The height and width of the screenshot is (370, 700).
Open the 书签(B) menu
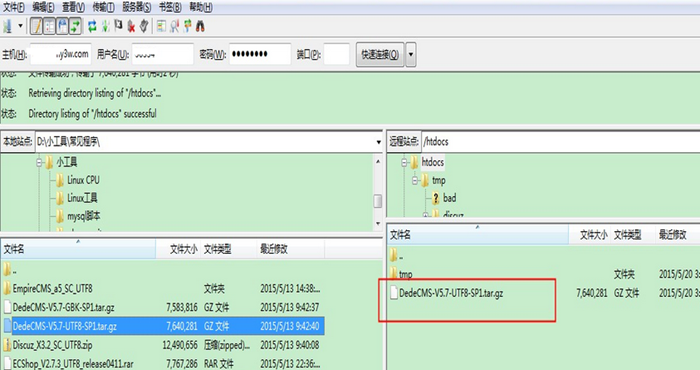click(x=170, y=7)
